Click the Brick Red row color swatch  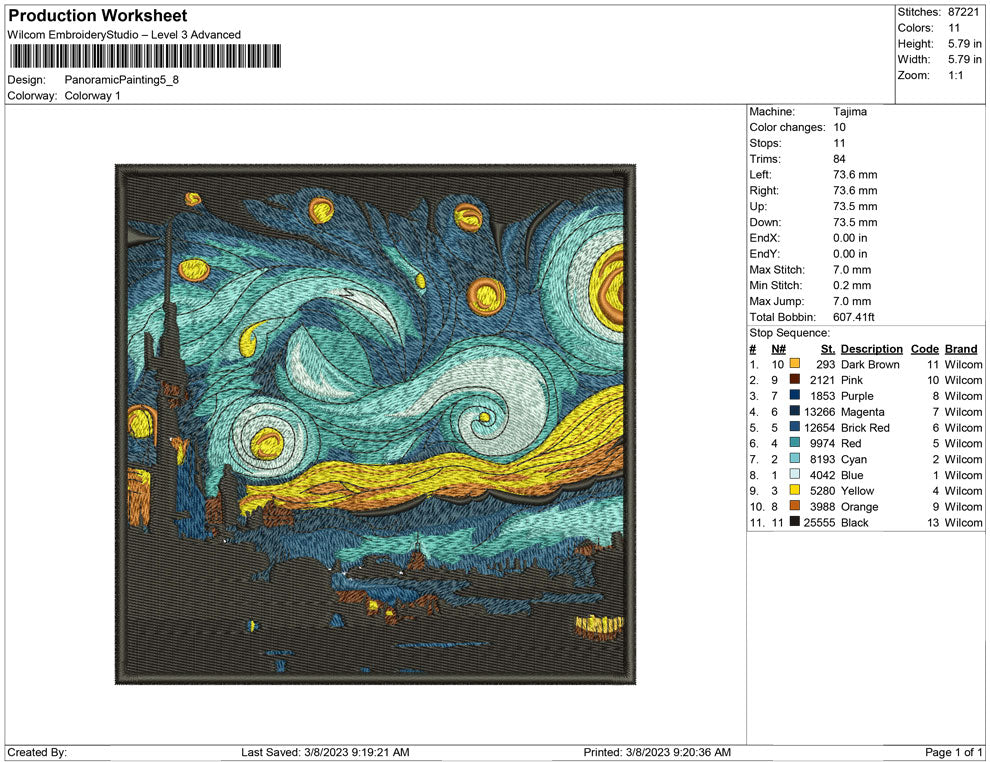click(x=795, y=427)
